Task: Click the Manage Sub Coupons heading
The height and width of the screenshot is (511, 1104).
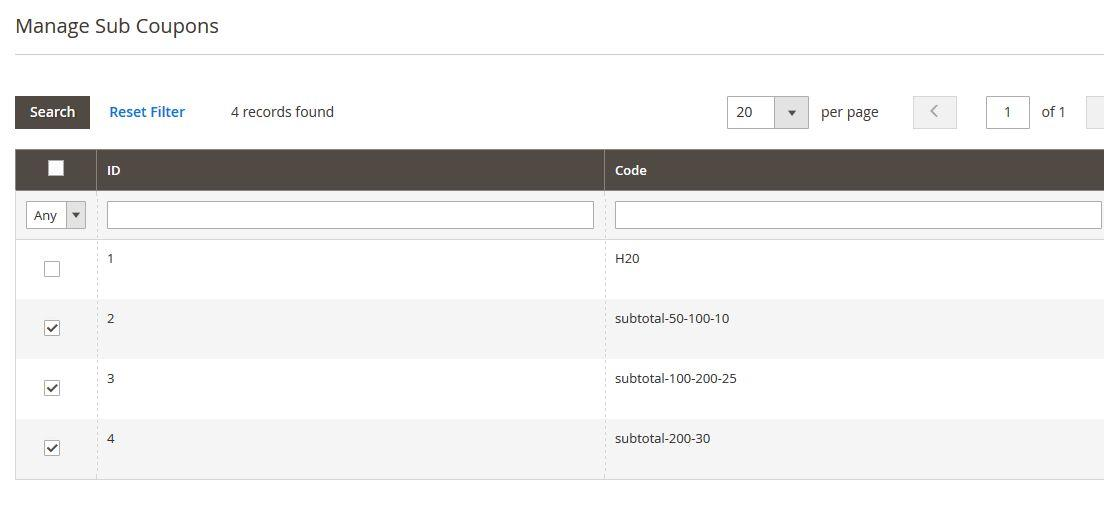Action: [x=117, y=26]
